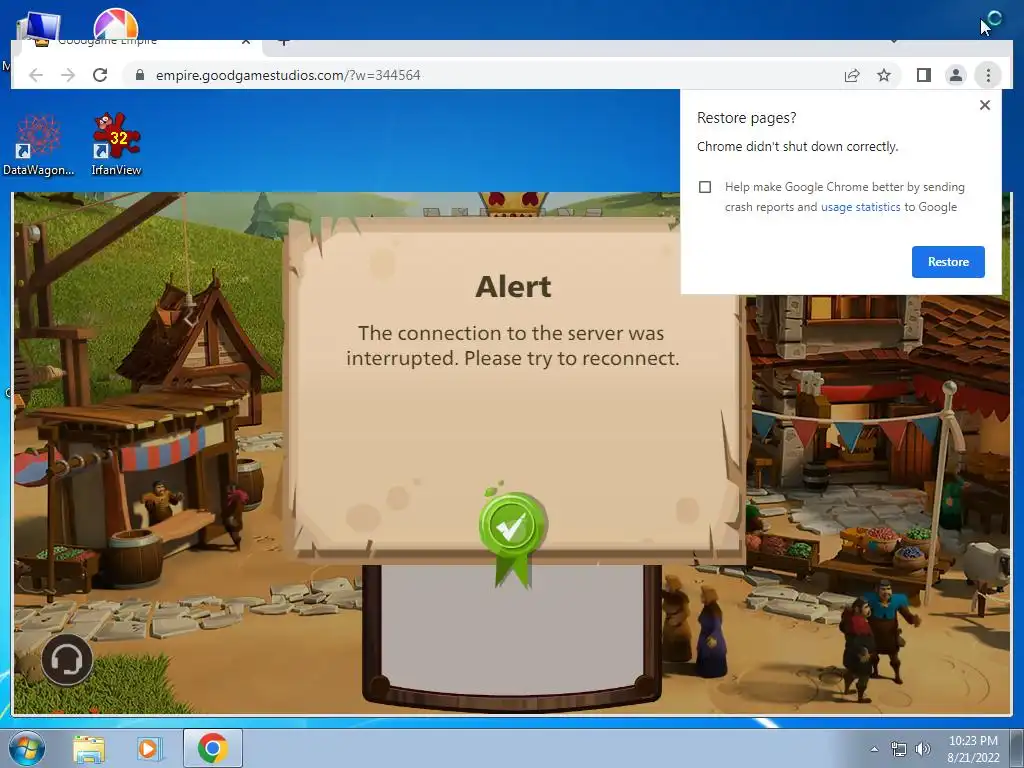The height and width of the screenshot is (768, 1024).
Task: Toggle Chrome side panel icon
Action: click(x=923, y=75)
